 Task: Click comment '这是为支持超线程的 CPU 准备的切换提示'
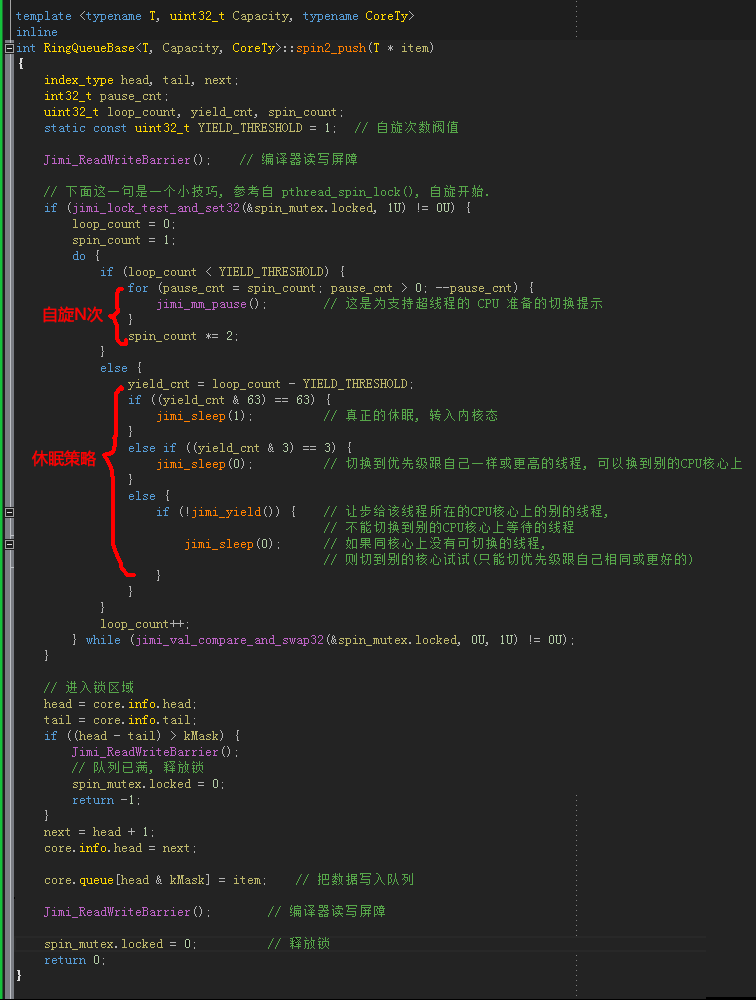(x=474, y=304)
